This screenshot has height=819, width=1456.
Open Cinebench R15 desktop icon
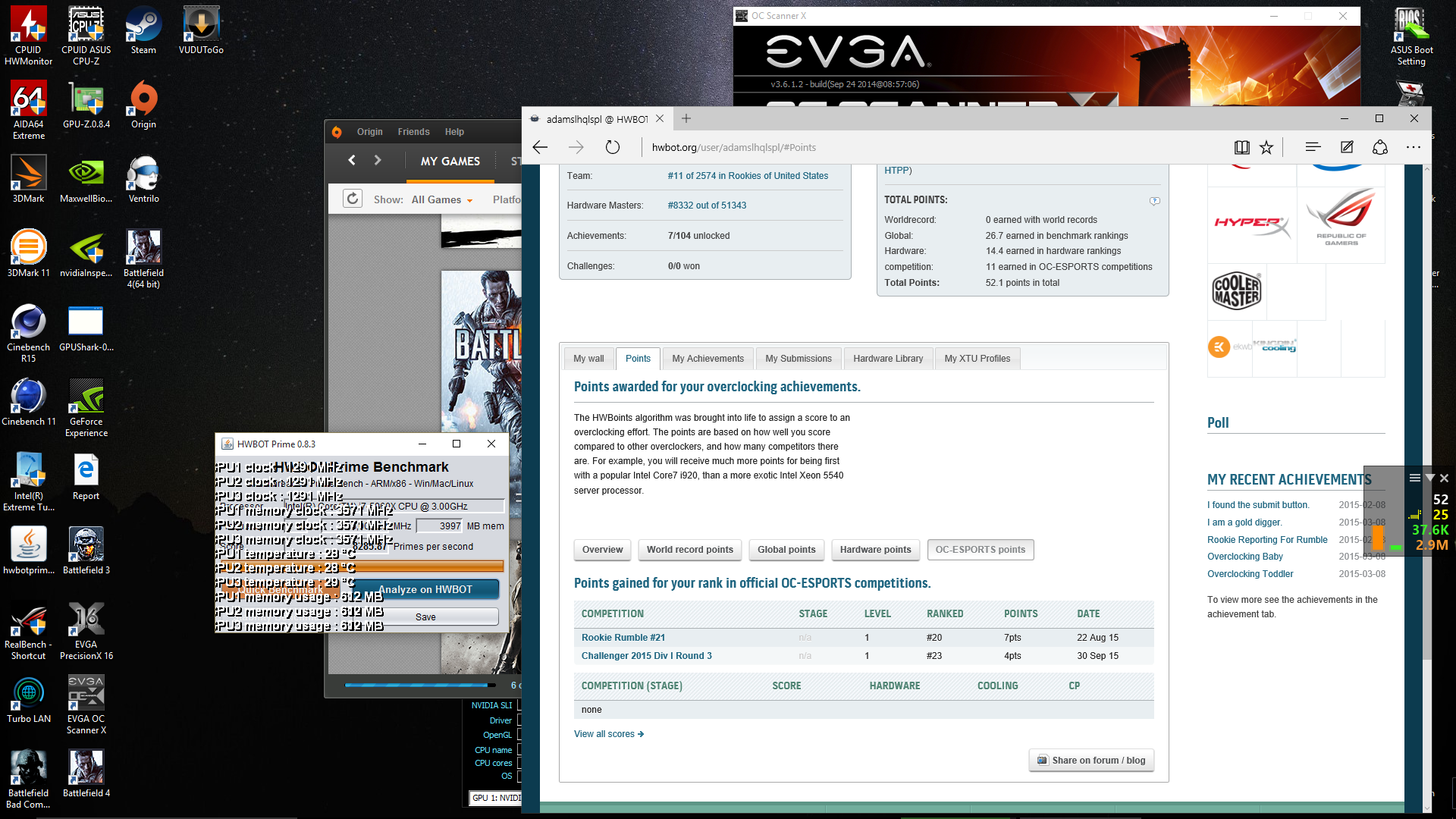(29, 333)
